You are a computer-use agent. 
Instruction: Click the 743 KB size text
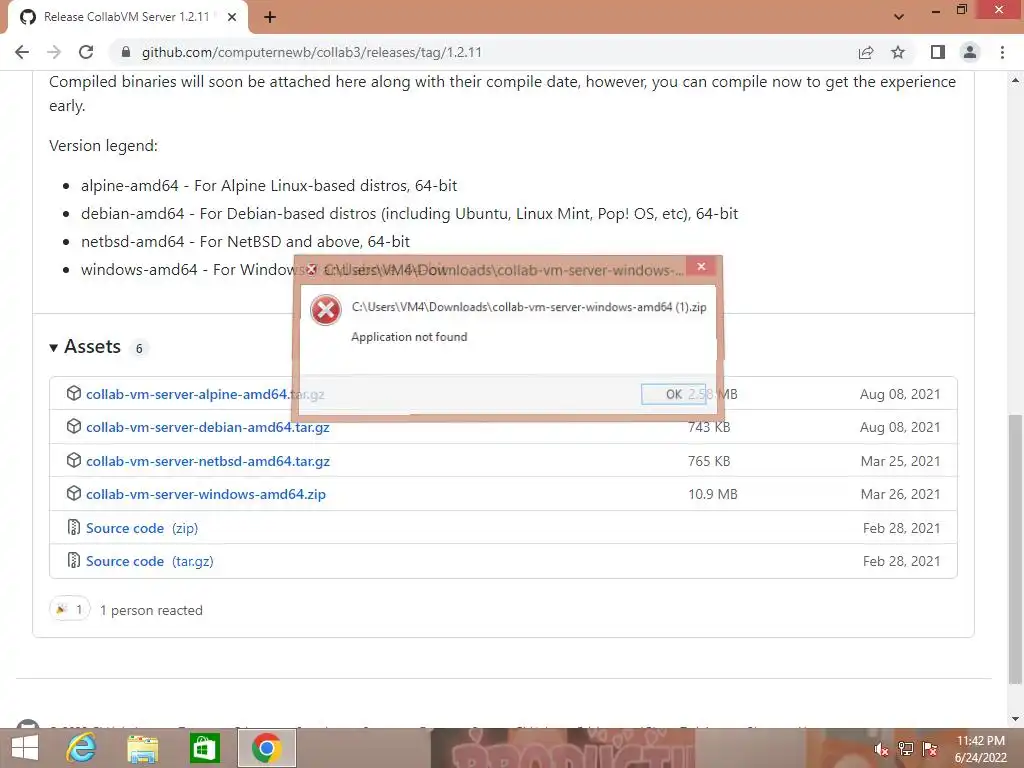point(709,427)
